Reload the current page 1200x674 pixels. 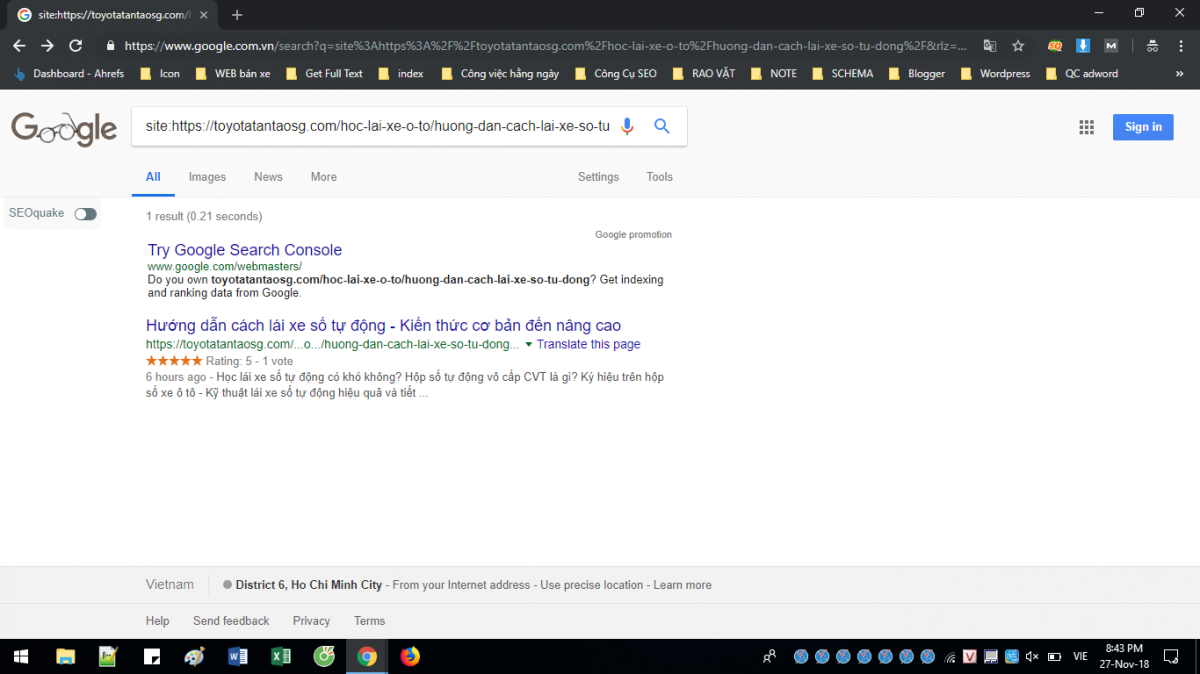click(x=75, y=46)
